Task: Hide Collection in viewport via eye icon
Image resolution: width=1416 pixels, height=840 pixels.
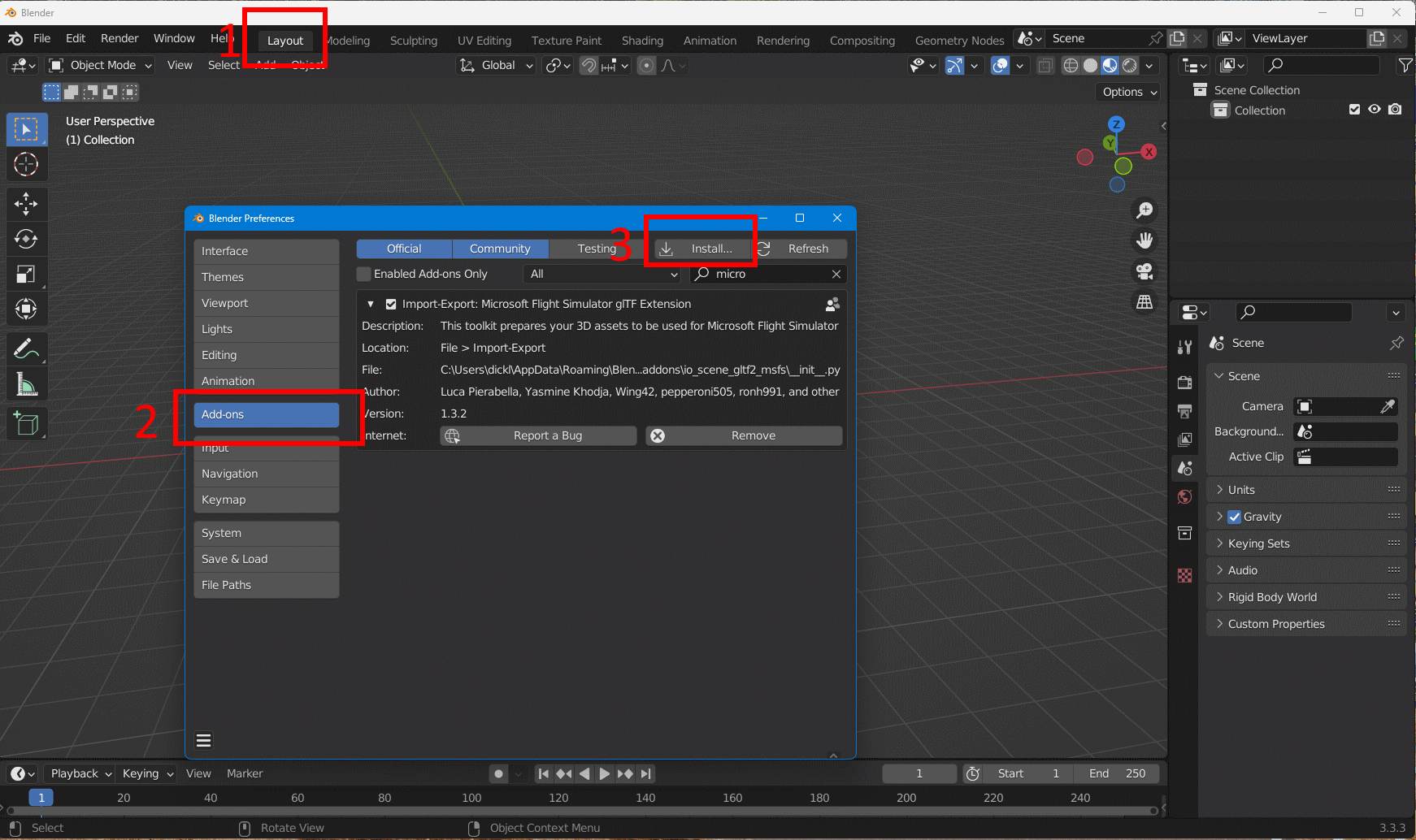Action: (x=1375, y=110)
